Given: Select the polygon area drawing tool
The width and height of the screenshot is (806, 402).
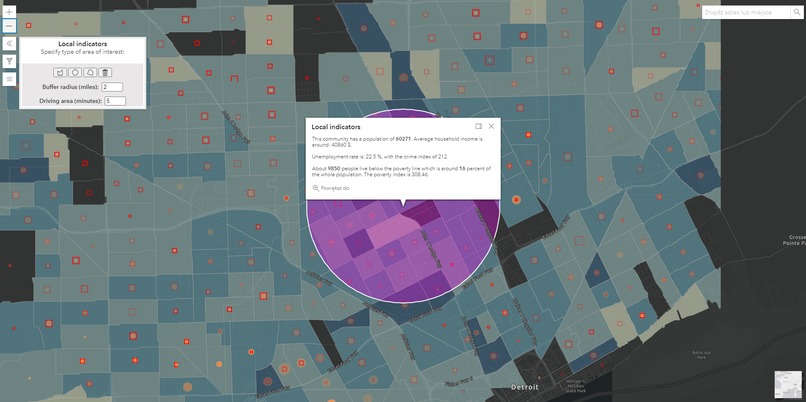Looking at the screenshot, I should [60, 72].
